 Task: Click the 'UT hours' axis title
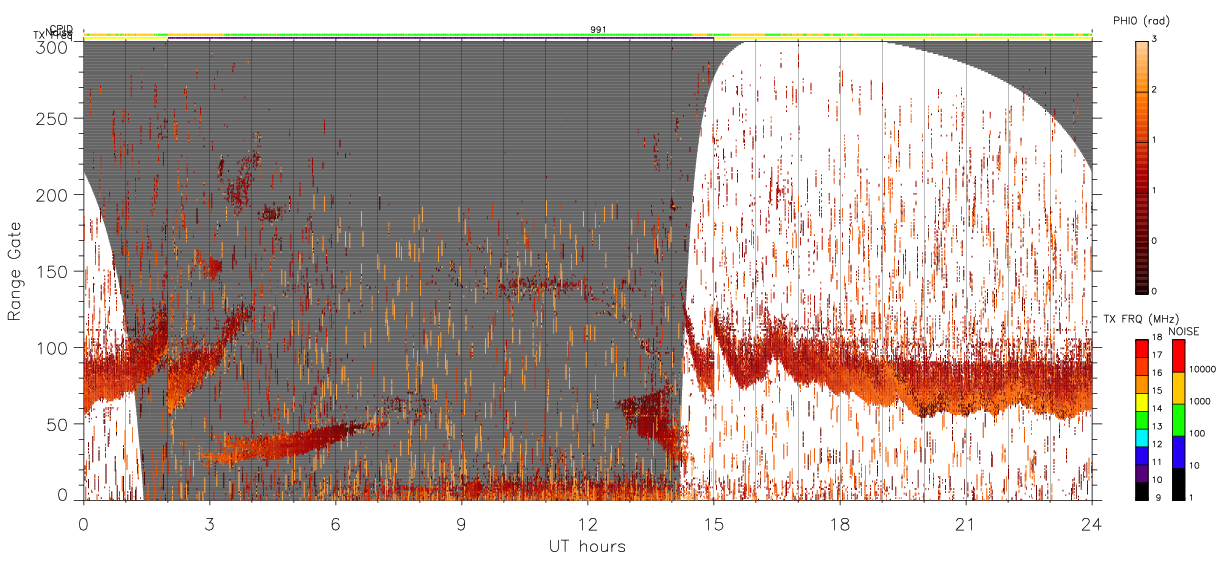click(x=587, y=546)
